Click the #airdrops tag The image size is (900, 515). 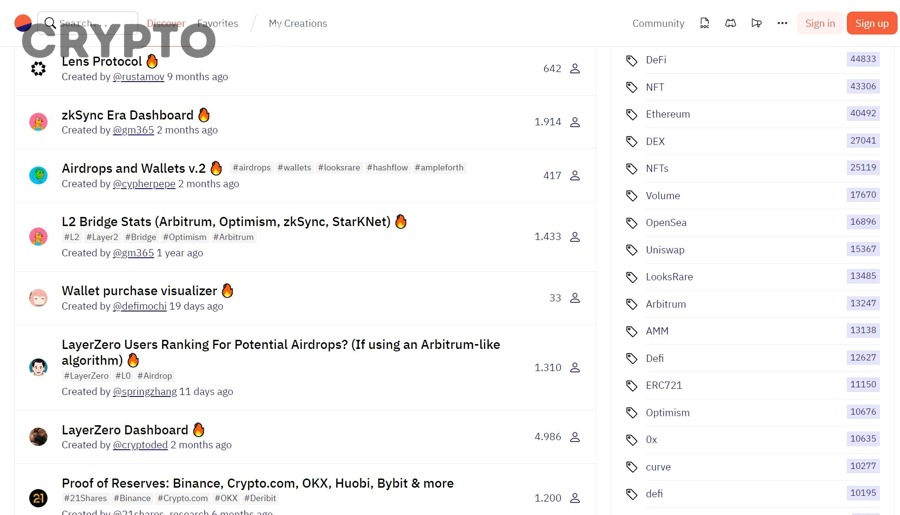coord(251,168)
